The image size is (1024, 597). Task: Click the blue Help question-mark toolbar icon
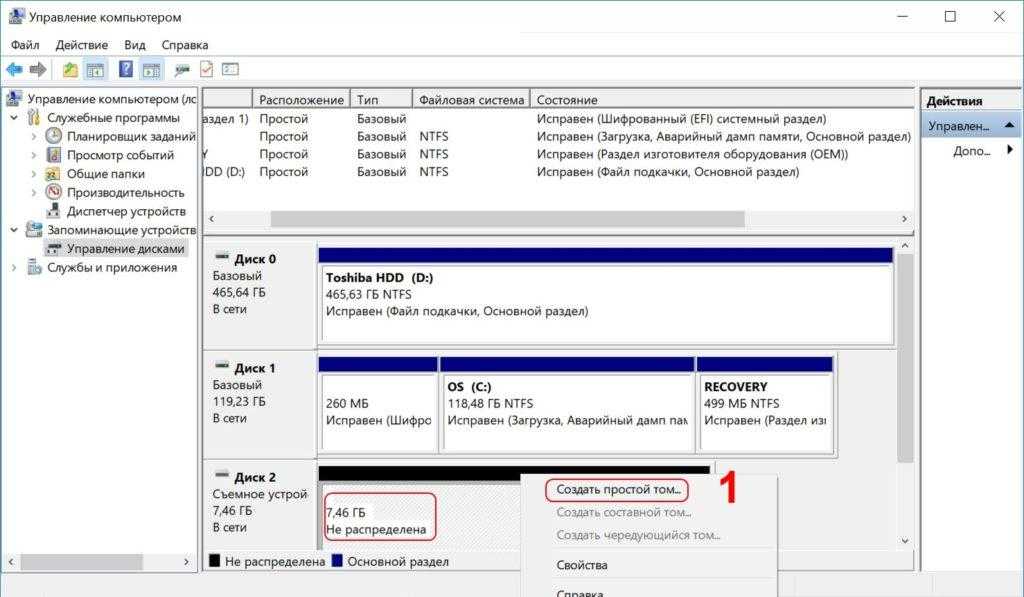click(x=126, y=70)
